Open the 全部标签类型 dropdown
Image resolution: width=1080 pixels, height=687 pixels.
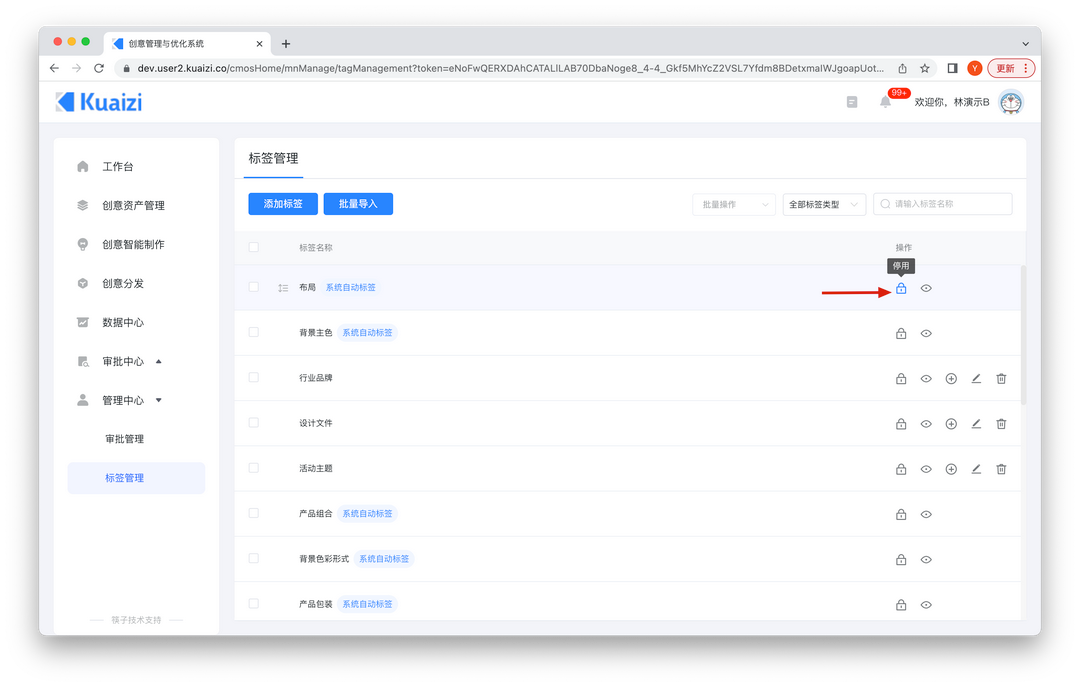point(824,204)
